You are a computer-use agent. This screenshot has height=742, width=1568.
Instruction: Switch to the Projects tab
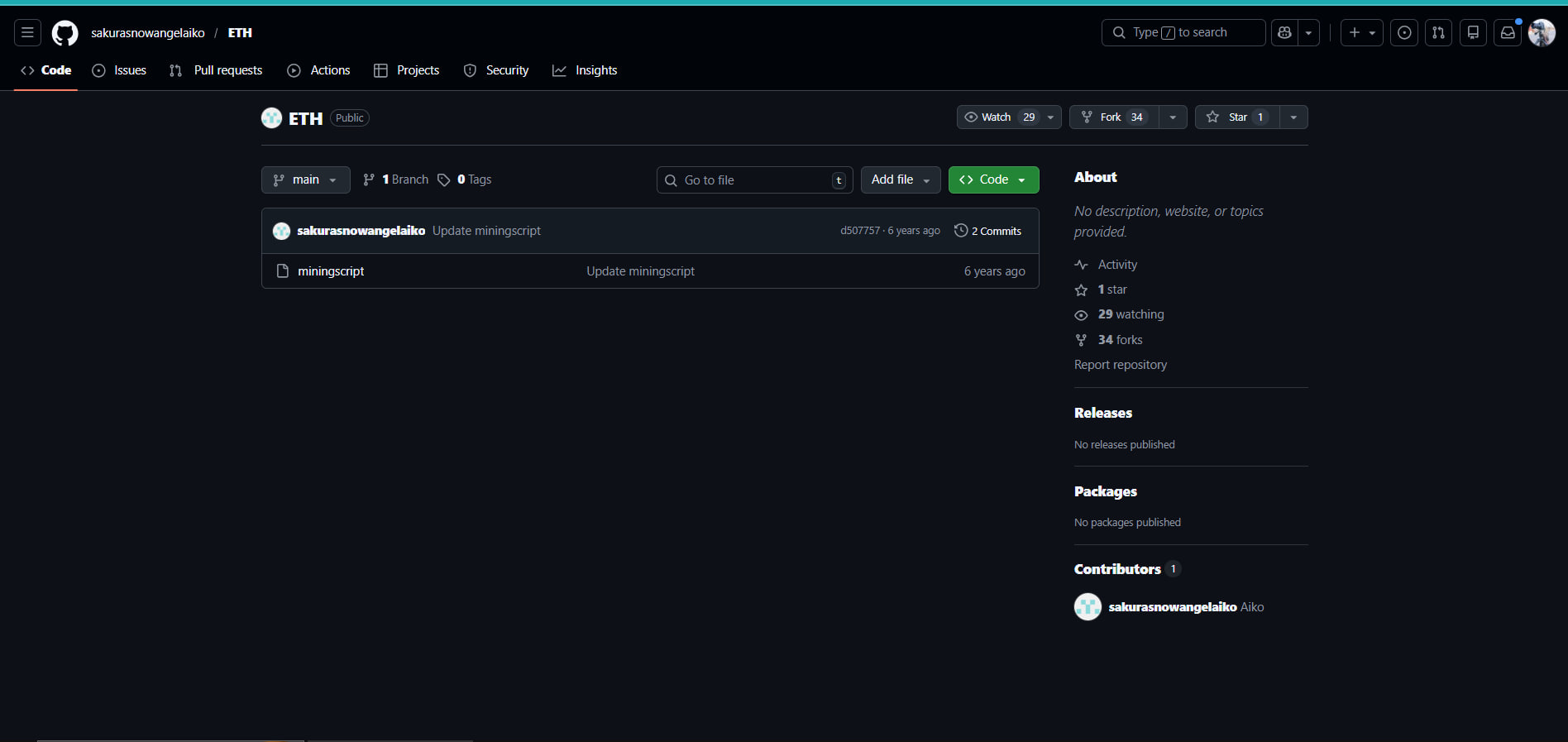407,70
